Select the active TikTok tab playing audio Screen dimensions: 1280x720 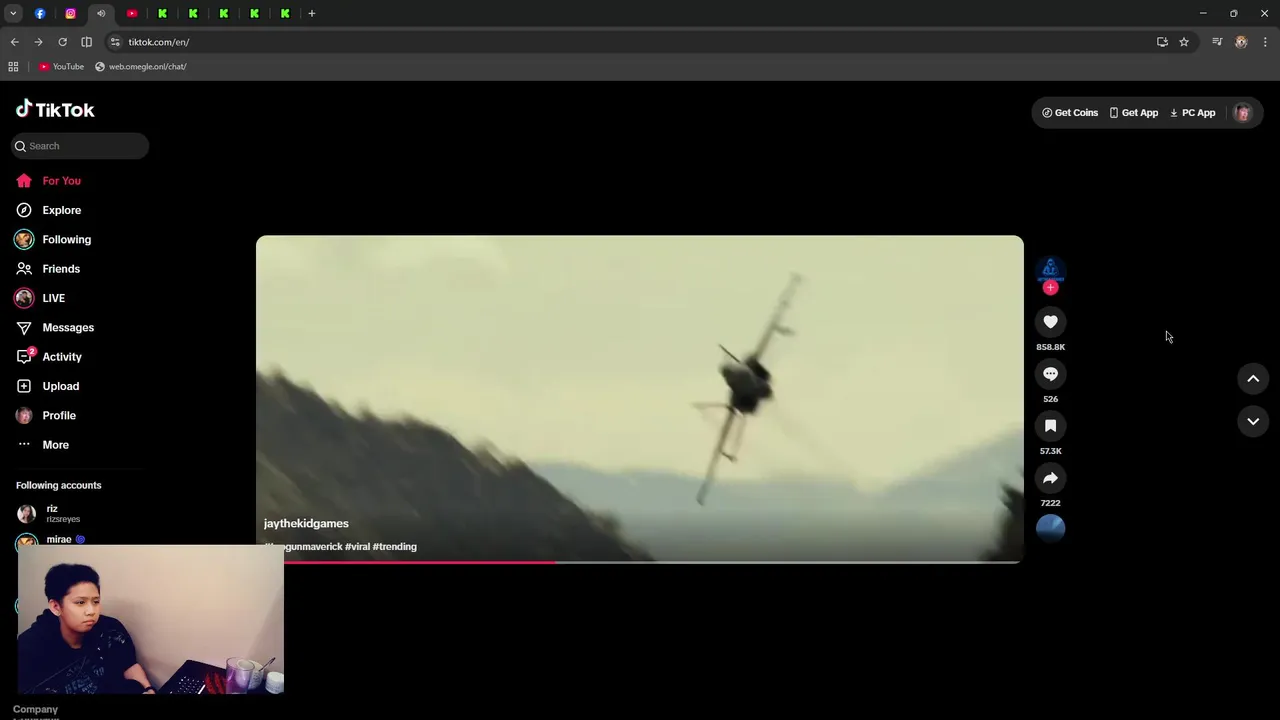(x=101, y=13)
